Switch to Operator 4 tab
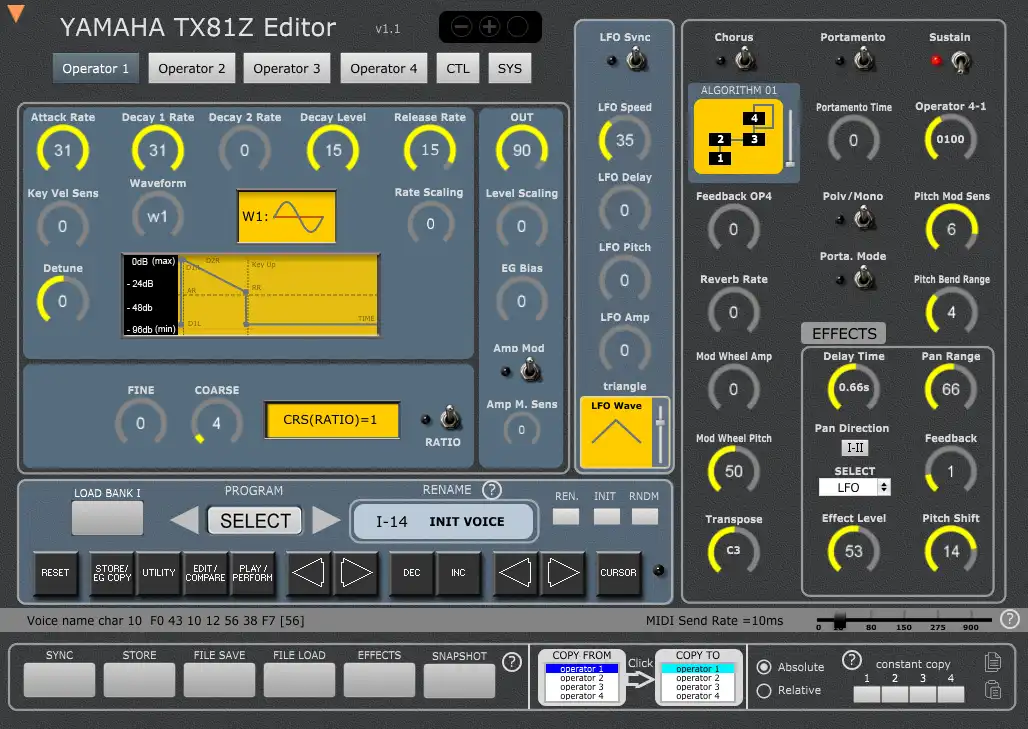This screenshot has height=729, width=1028. pos(384,68)
